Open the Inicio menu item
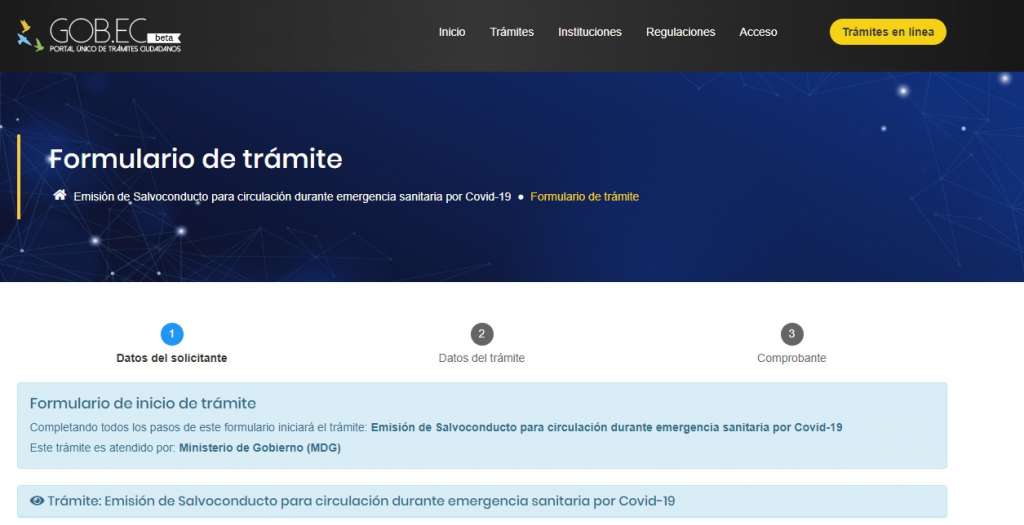 452,32
